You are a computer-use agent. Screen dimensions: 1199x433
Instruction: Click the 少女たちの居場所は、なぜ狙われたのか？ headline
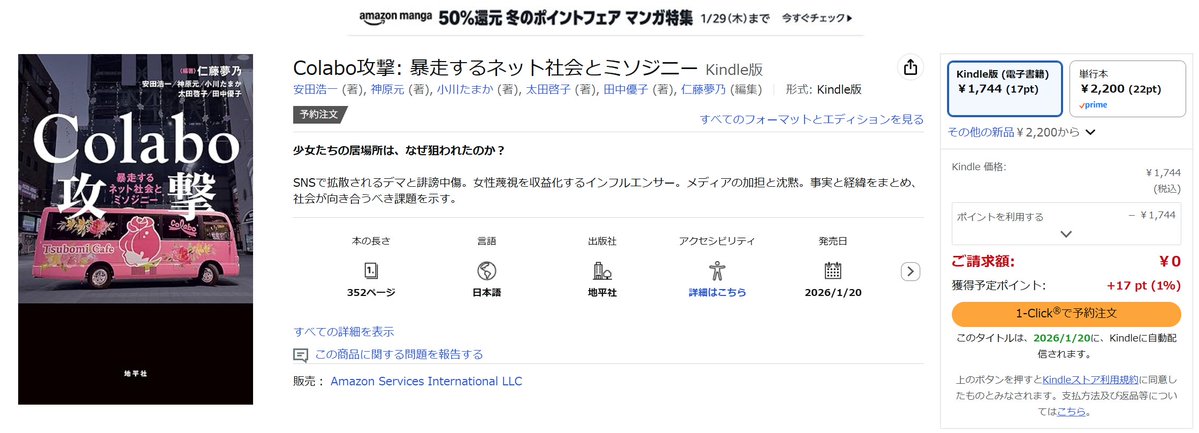[399, 150]
